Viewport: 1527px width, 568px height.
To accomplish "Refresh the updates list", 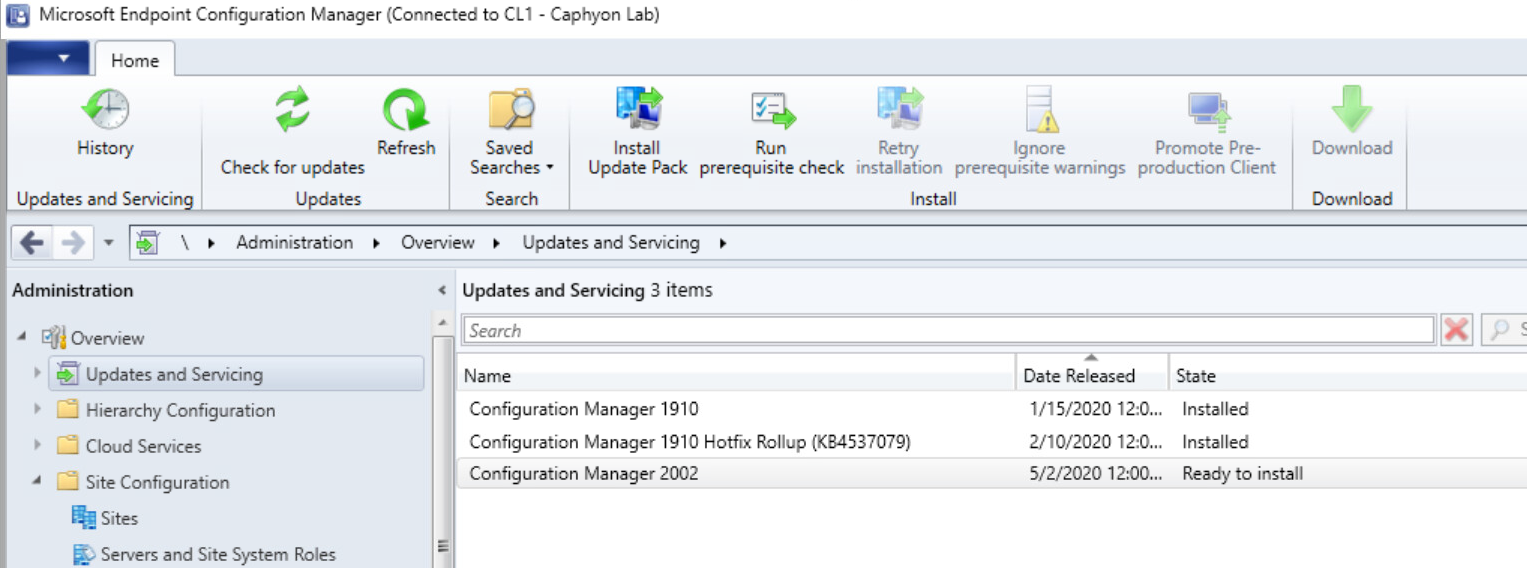I will point(406,123).
